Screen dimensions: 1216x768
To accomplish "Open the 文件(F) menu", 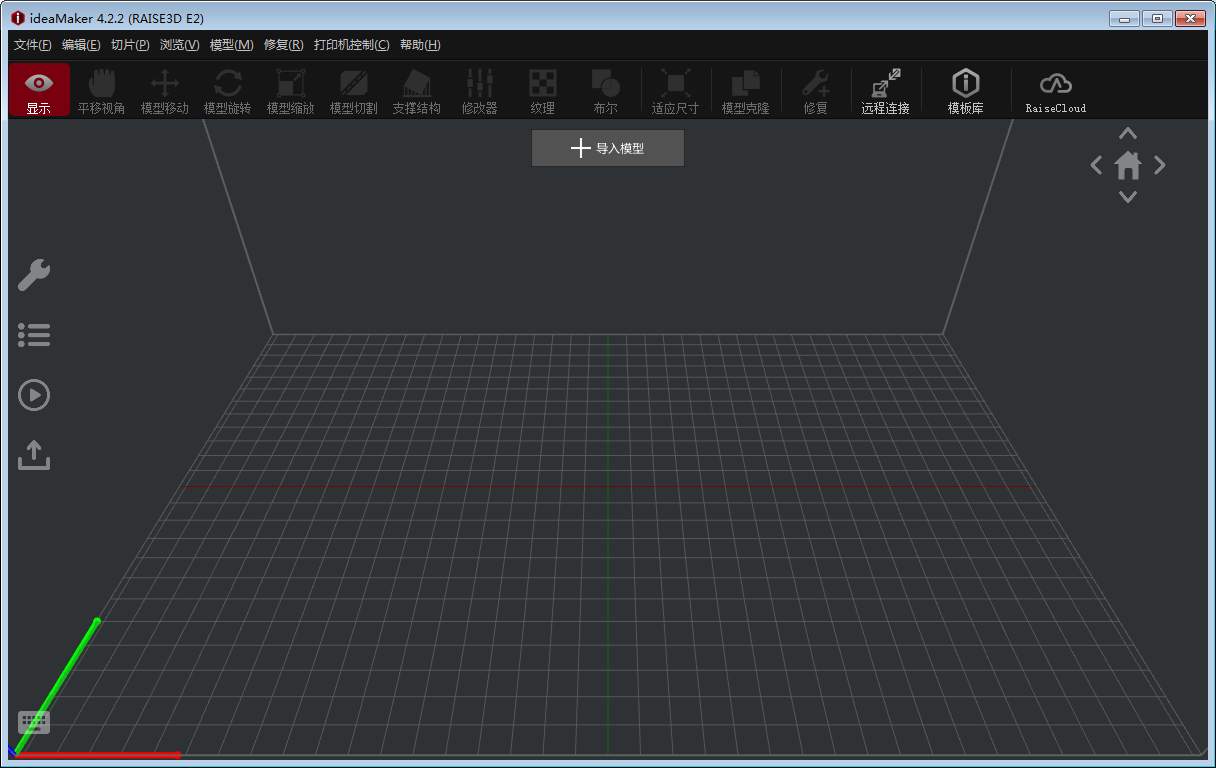I will pos(32,45).
